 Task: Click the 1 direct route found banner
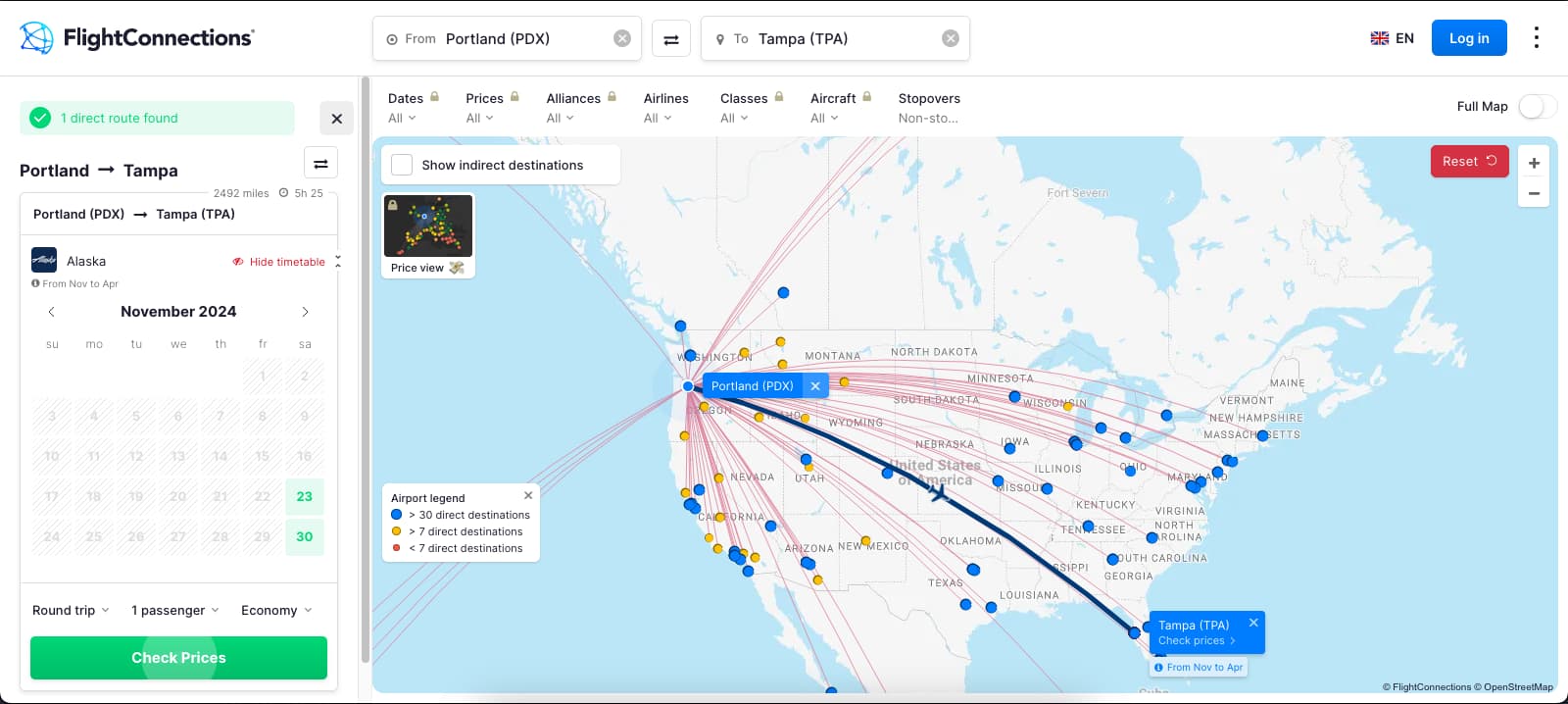click(157, 118)
